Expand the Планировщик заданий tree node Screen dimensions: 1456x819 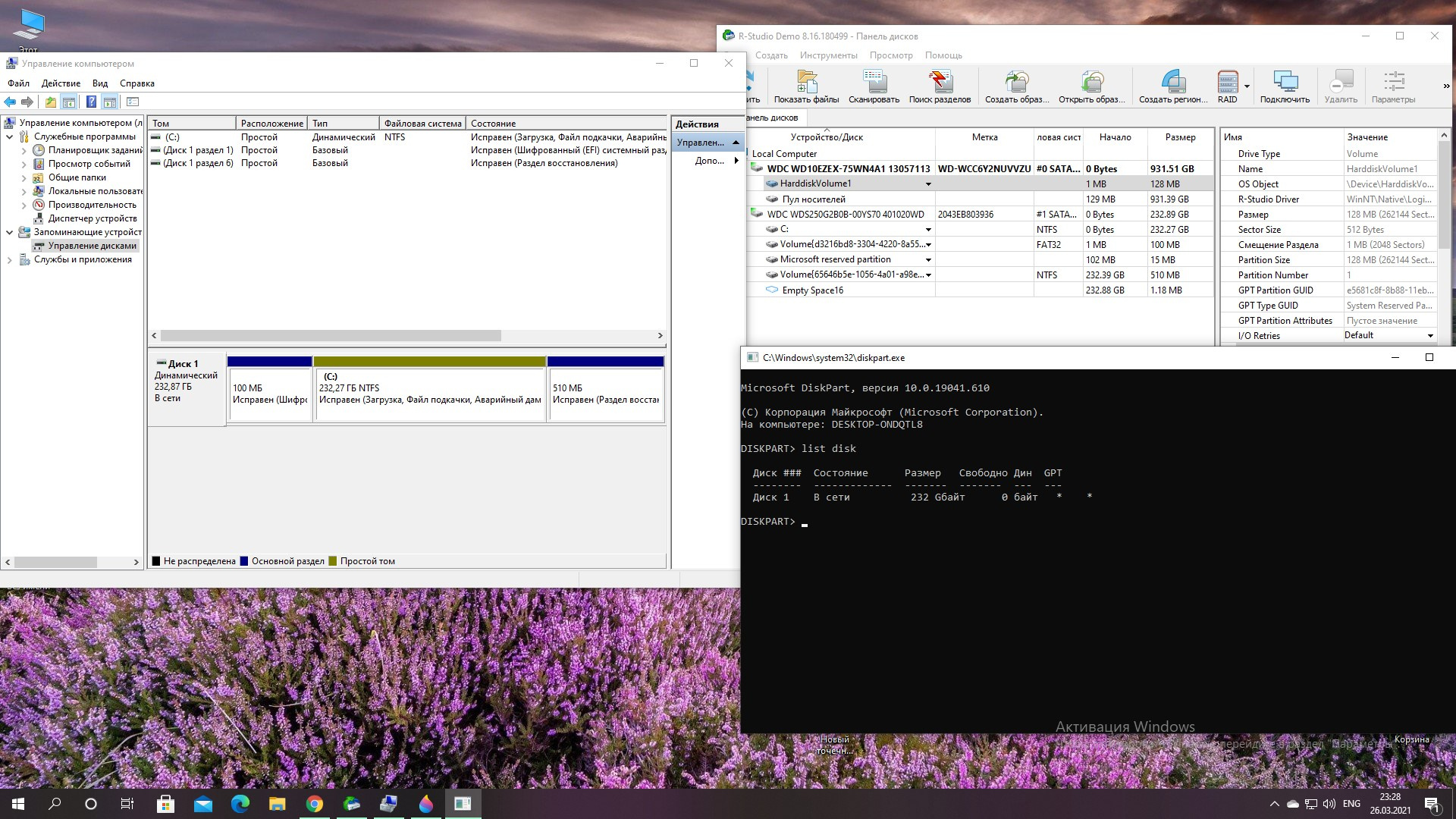click(24, 151)
